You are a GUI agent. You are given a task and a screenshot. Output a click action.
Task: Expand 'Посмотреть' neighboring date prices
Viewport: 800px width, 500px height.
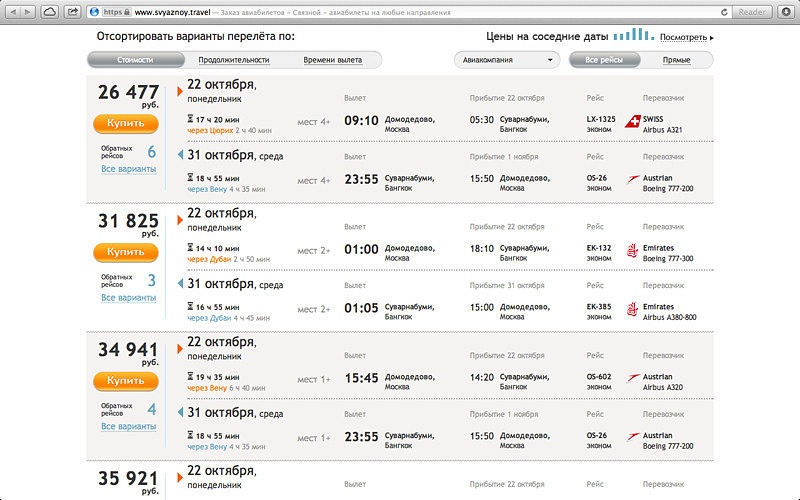[x=686, y=37]
